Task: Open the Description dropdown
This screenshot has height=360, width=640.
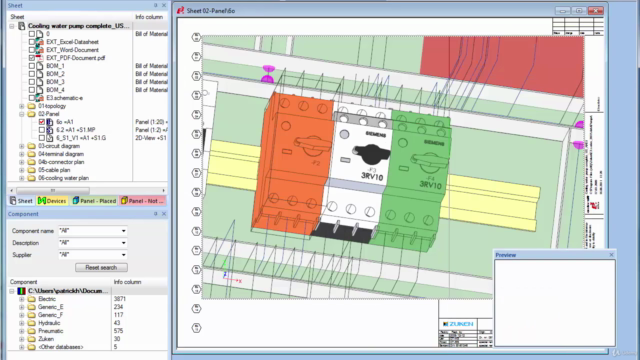Action: [x=123, y=243]
